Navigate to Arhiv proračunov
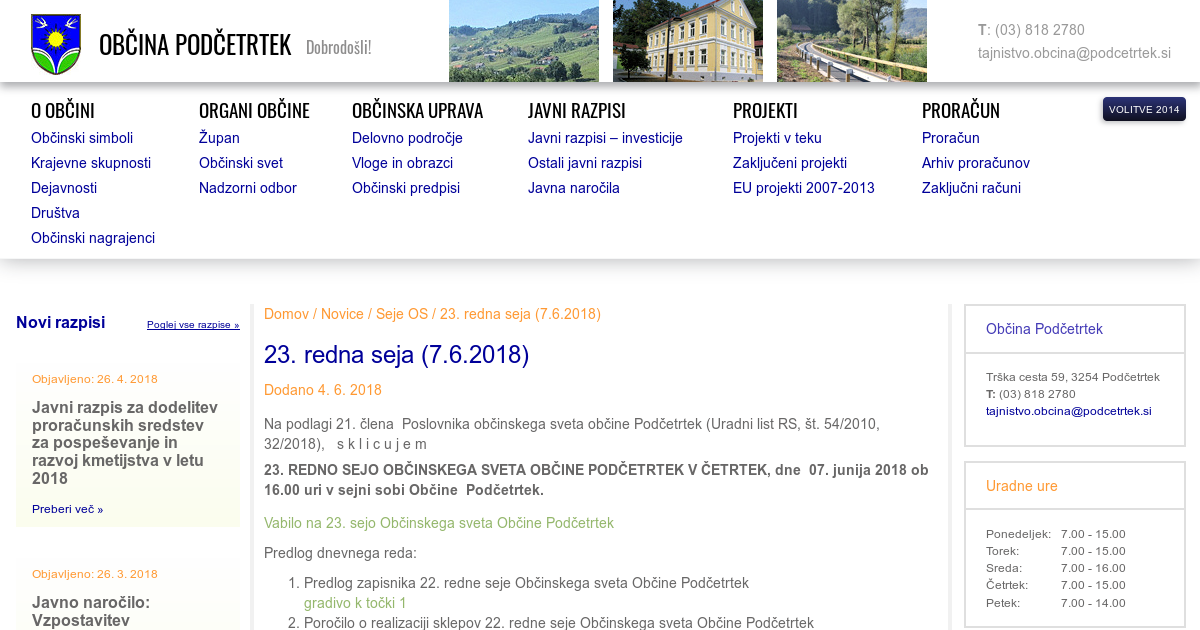 point(975,163)
